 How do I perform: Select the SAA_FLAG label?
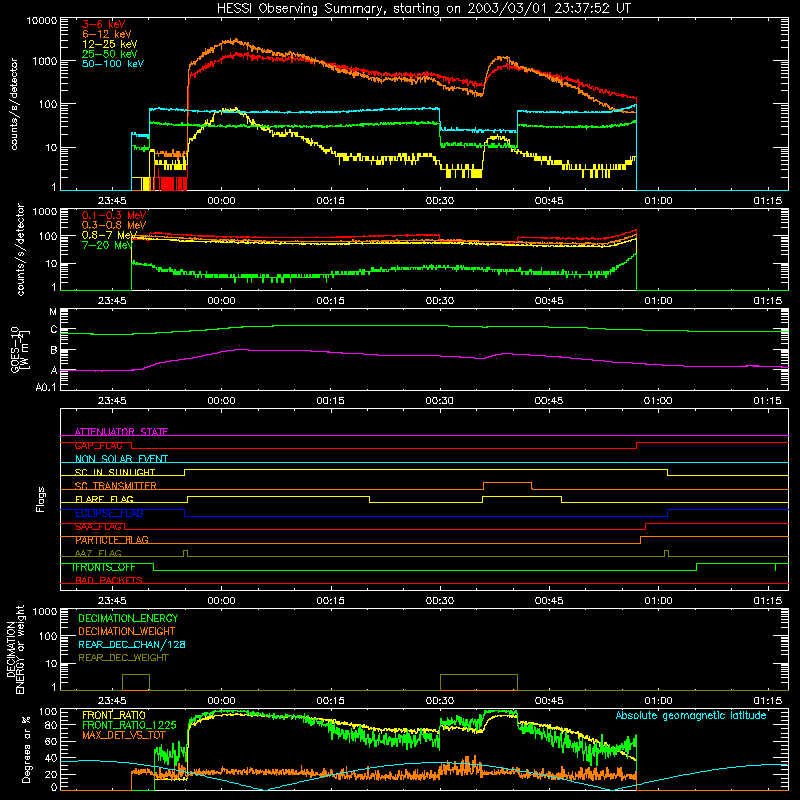click(x=98, y=527)
